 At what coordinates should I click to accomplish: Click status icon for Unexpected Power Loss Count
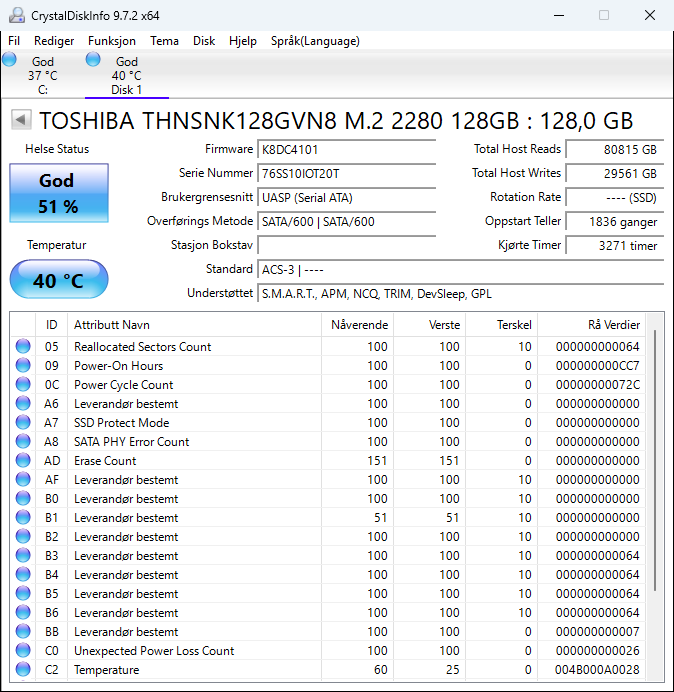coord(23,650)
